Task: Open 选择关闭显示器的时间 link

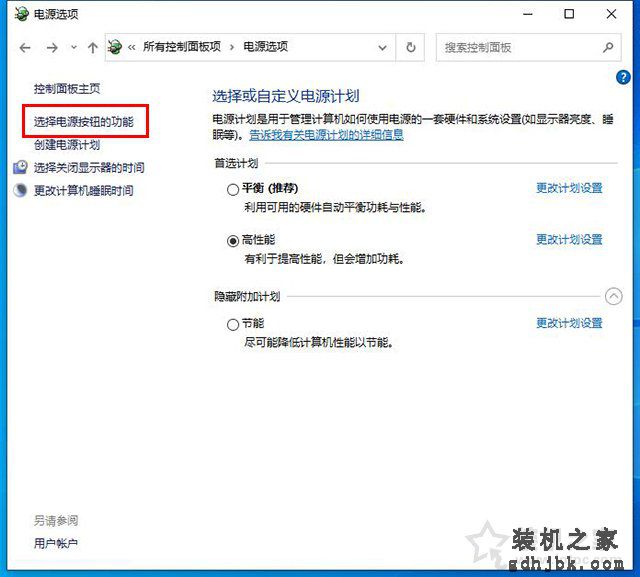Action: 89,167
